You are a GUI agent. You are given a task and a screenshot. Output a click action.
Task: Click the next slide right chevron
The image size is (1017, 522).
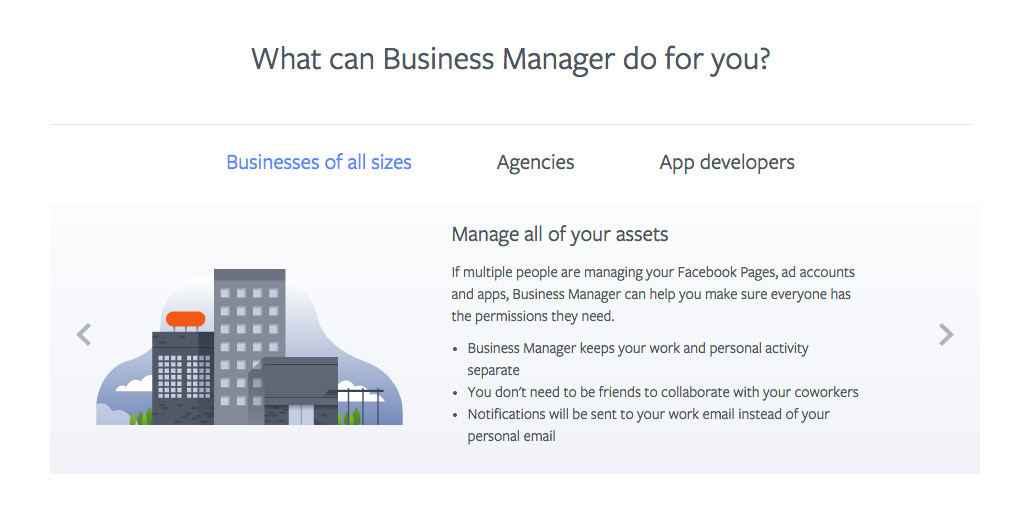pos(946,335)
